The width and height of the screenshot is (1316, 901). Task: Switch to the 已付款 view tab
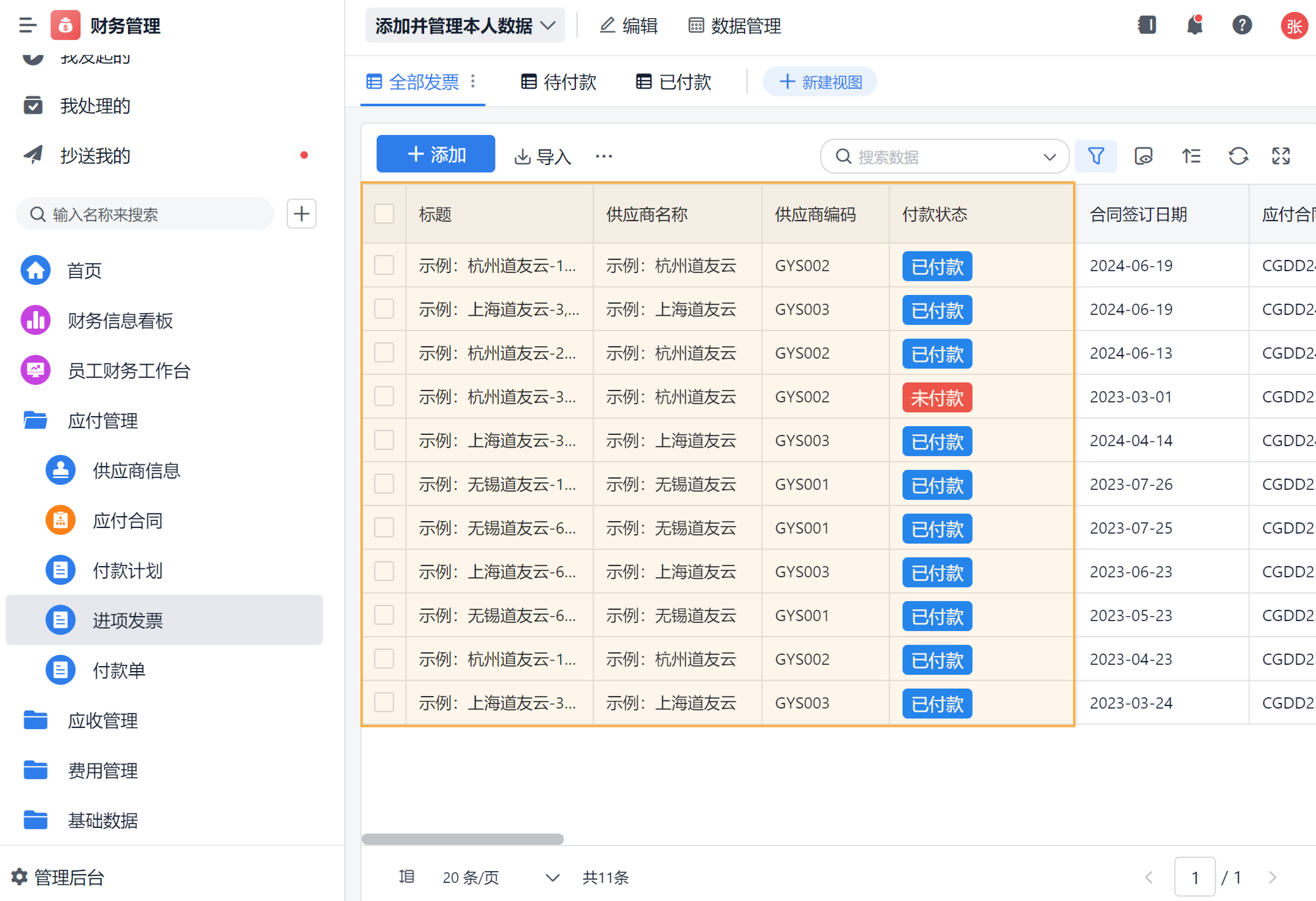tap(673, 82)
